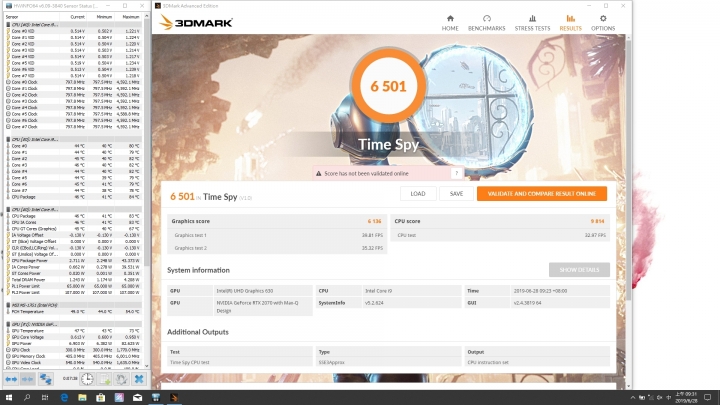Click the taskbar search magnifier icon
This screenshot has height=405, width=720.
27,398
